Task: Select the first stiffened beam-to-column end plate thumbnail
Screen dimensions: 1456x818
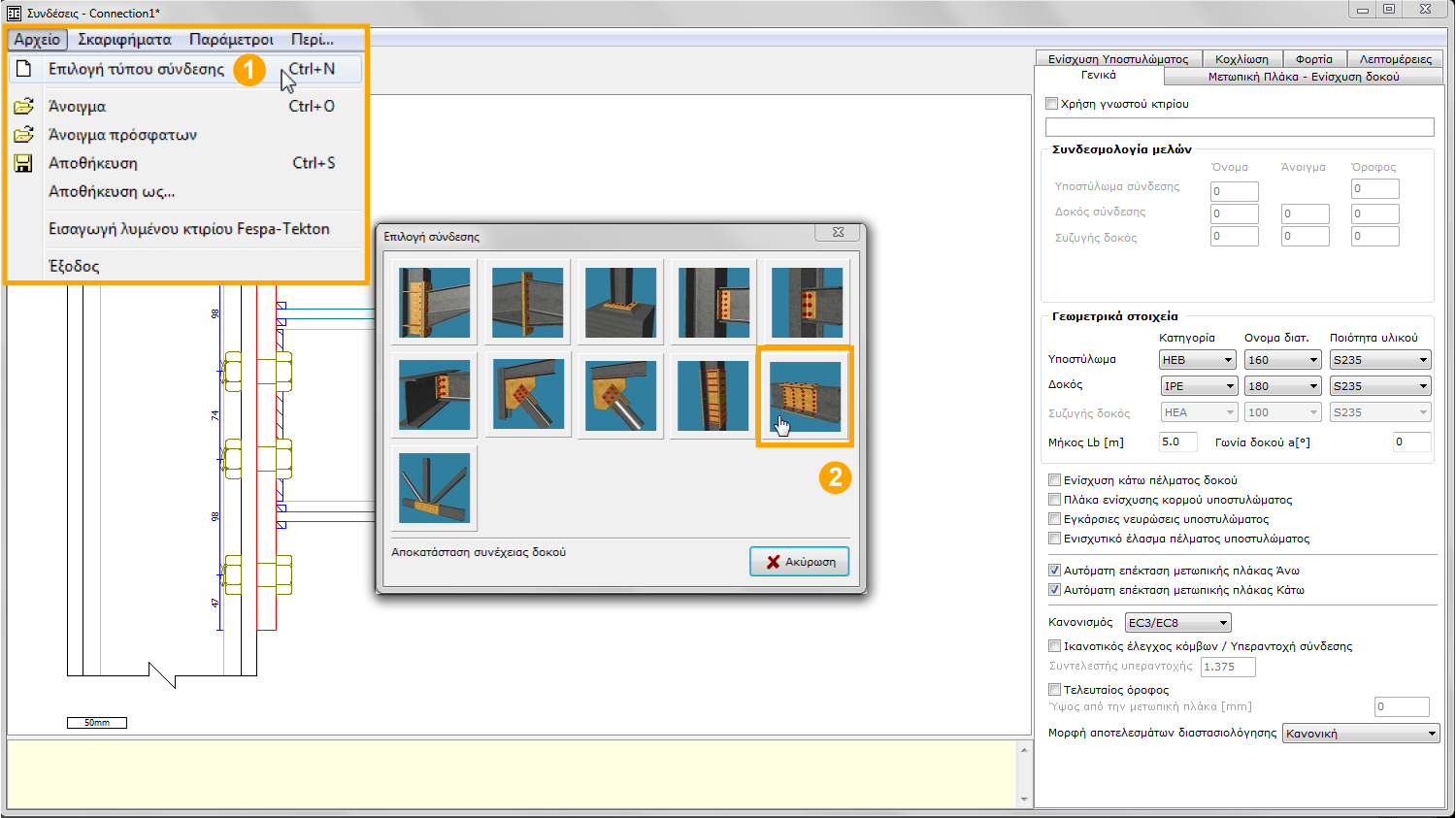Action: [435, 302]
